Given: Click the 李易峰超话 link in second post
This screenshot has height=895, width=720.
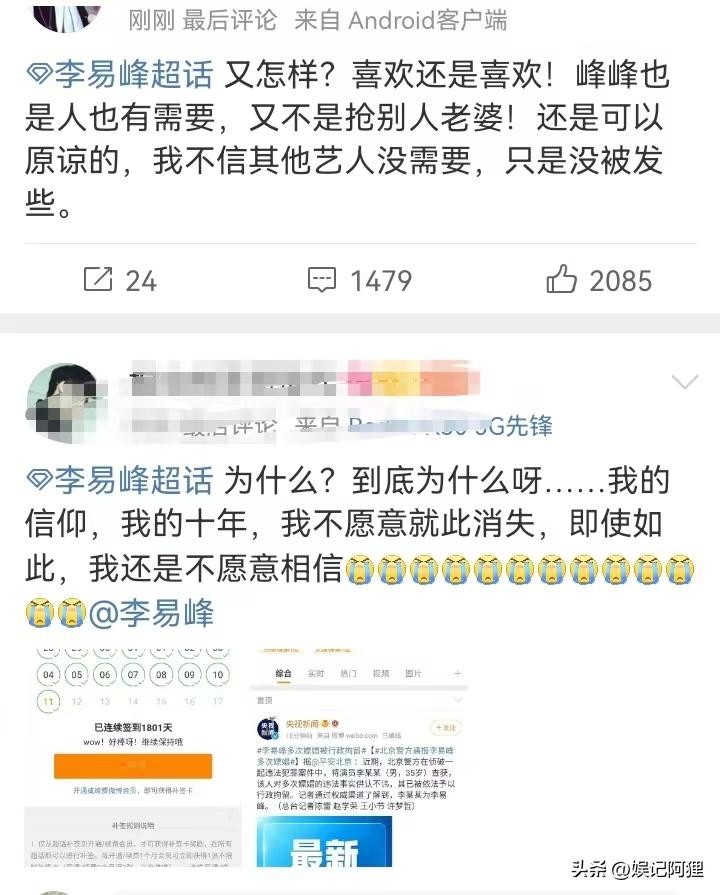Looking at the screenshot, I should [x=134, y=479].
